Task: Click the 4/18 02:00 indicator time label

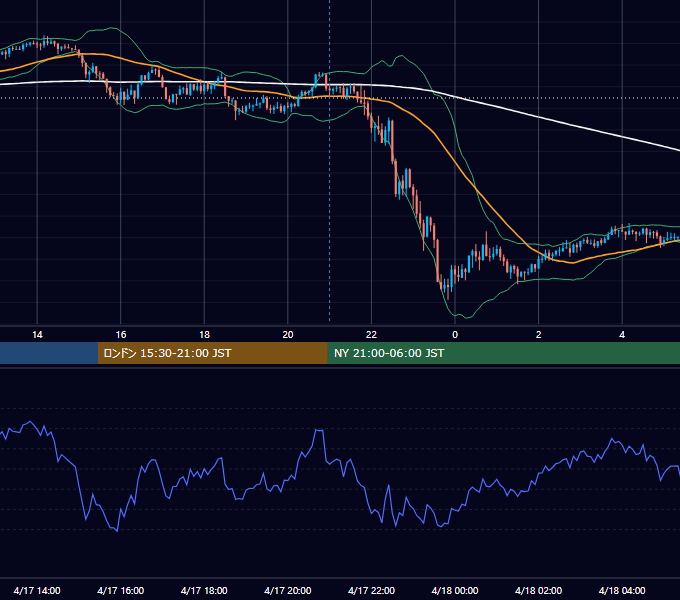Action: click(538, 590)
